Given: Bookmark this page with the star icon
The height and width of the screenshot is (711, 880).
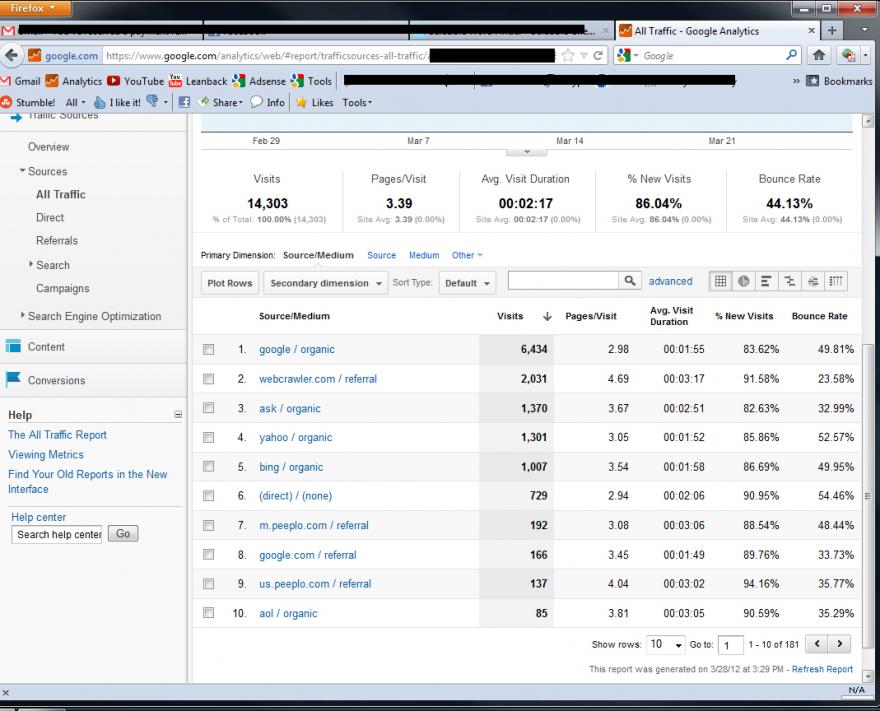Looking at the screenshot, I should click(x=568, y=55).
